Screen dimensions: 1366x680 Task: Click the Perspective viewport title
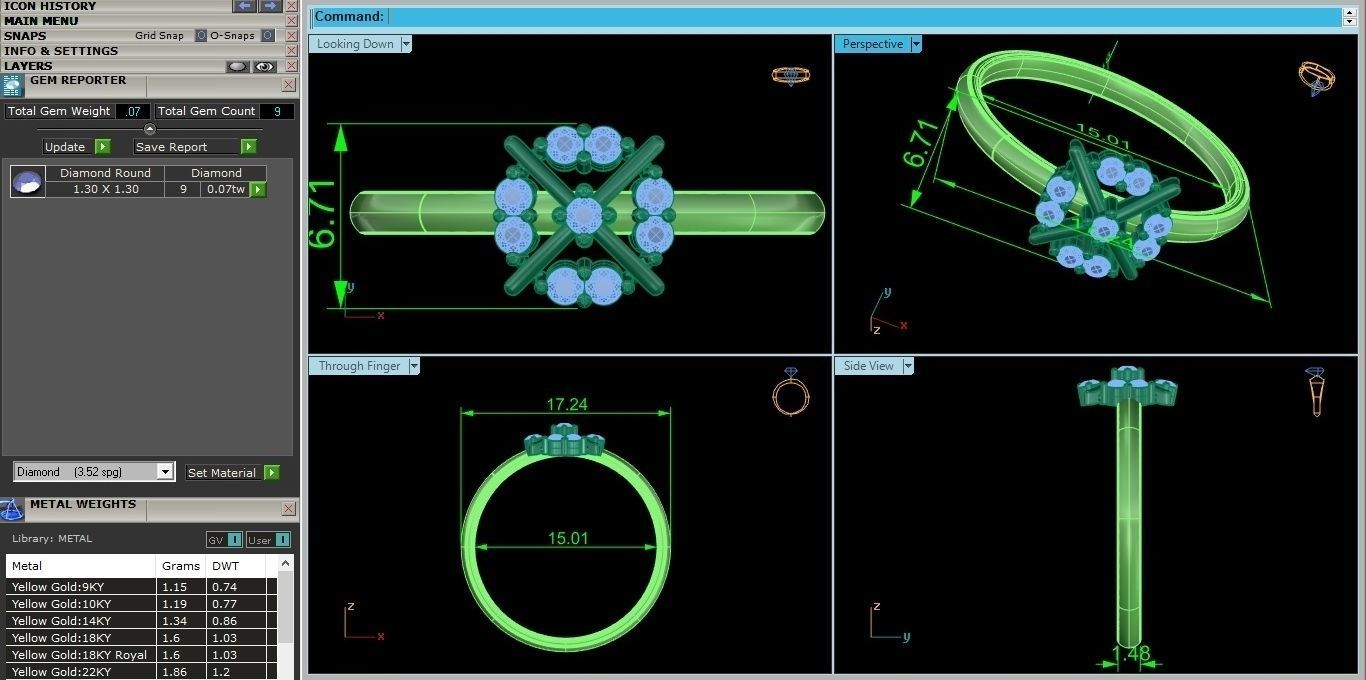872,44
